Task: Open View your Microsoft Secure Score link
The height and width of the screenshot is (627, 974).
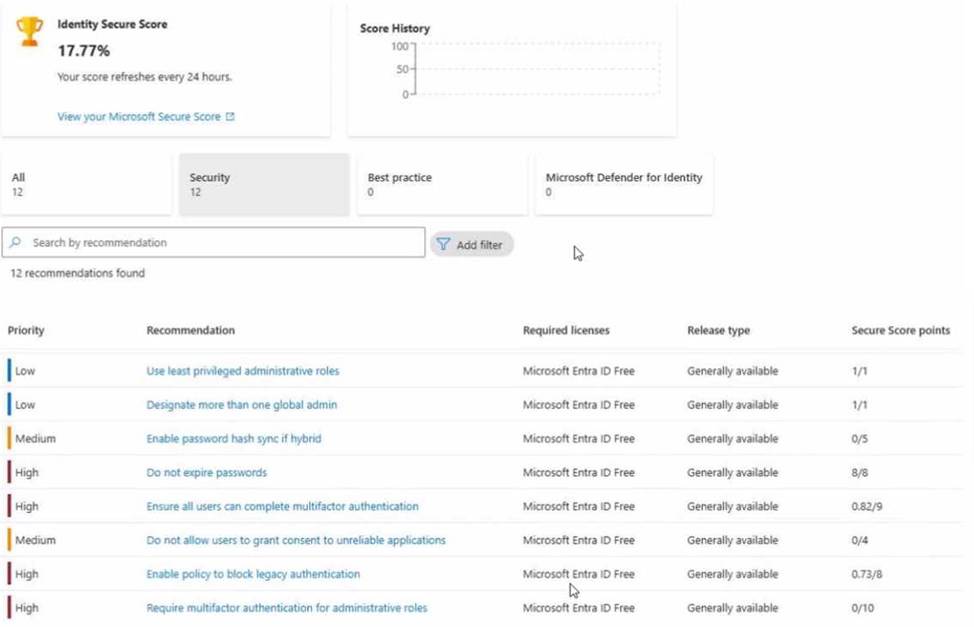Action: (x=138, y=117)
